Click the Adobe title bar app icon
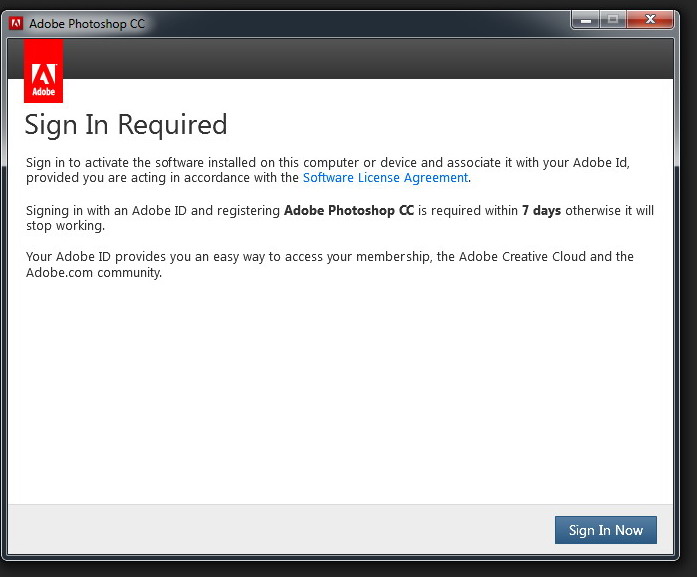This screenshot has height=577, width=697. click(x=16, y=23)
